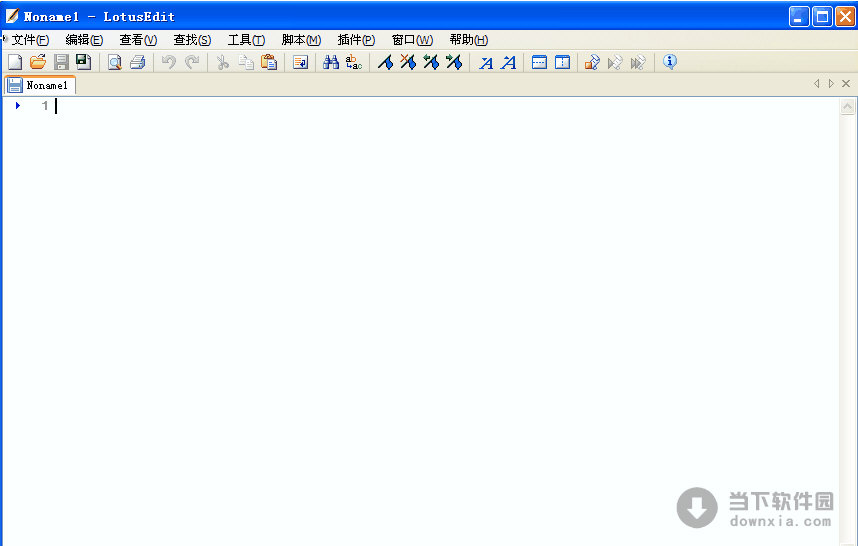Split window vertically icon
The height and width of the screenshot is (546, 858).
562,62
